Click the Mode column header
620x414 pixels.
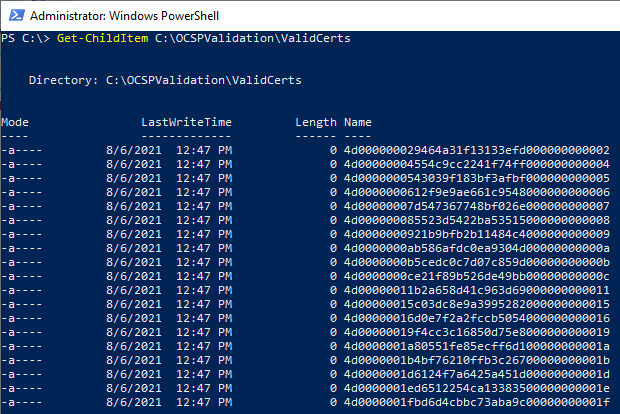pyautogui.click(x=17, y=122)
